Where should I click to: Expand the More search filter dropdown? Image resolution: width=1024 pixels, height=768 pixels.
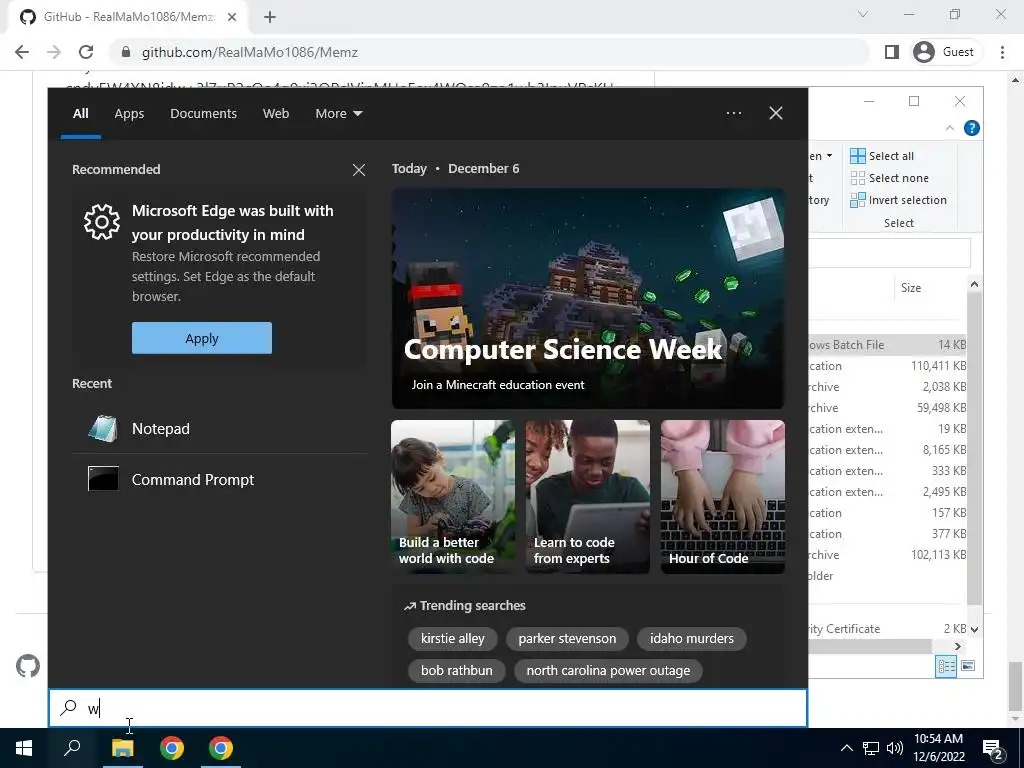coord(338,114)
